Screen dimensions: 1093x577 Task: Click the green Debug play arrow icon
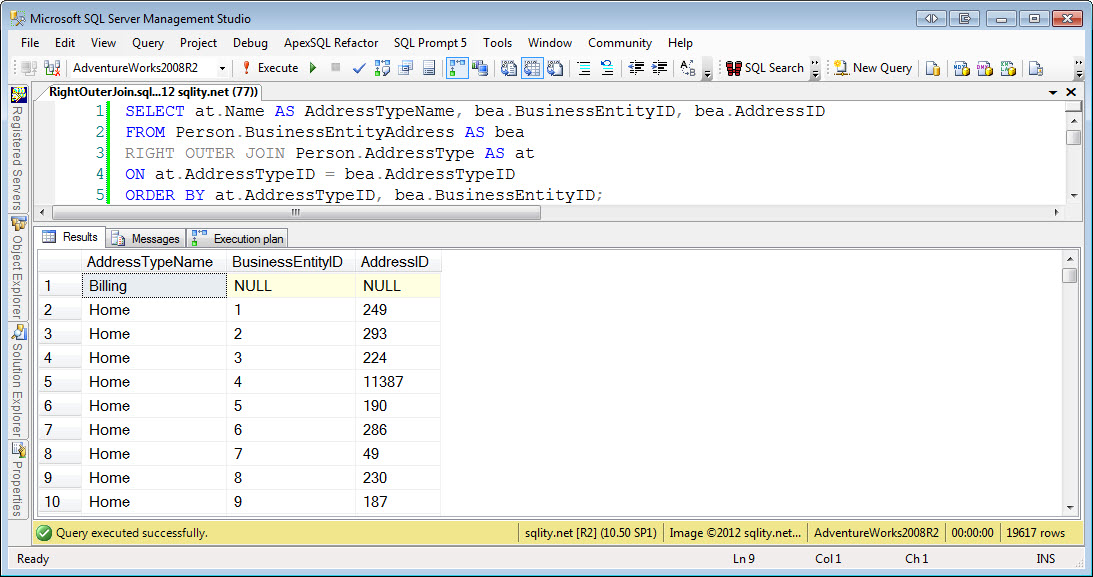click(x=313, y=68)
